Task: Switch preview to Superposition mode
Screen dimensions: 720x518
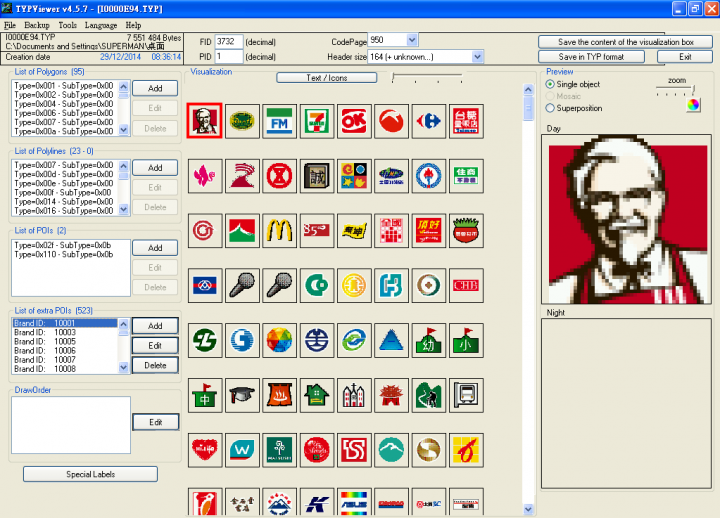Action: tap(550, 108)
